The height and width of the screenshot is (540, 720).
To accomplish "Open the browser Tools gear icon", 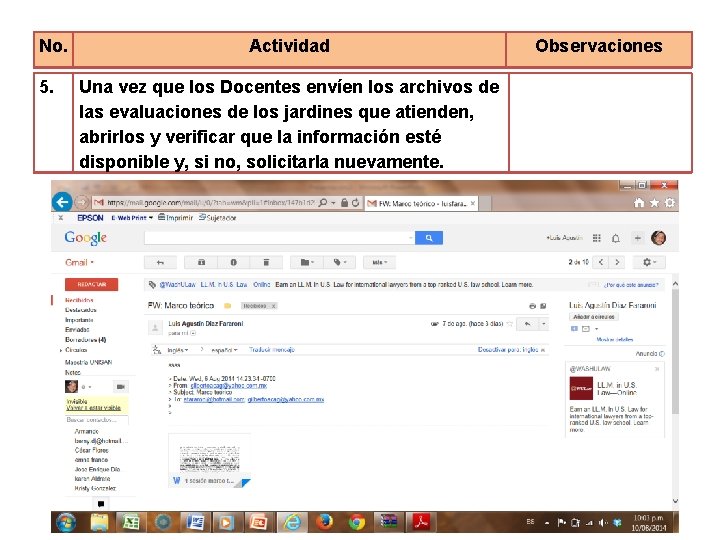I will point(670,202).
